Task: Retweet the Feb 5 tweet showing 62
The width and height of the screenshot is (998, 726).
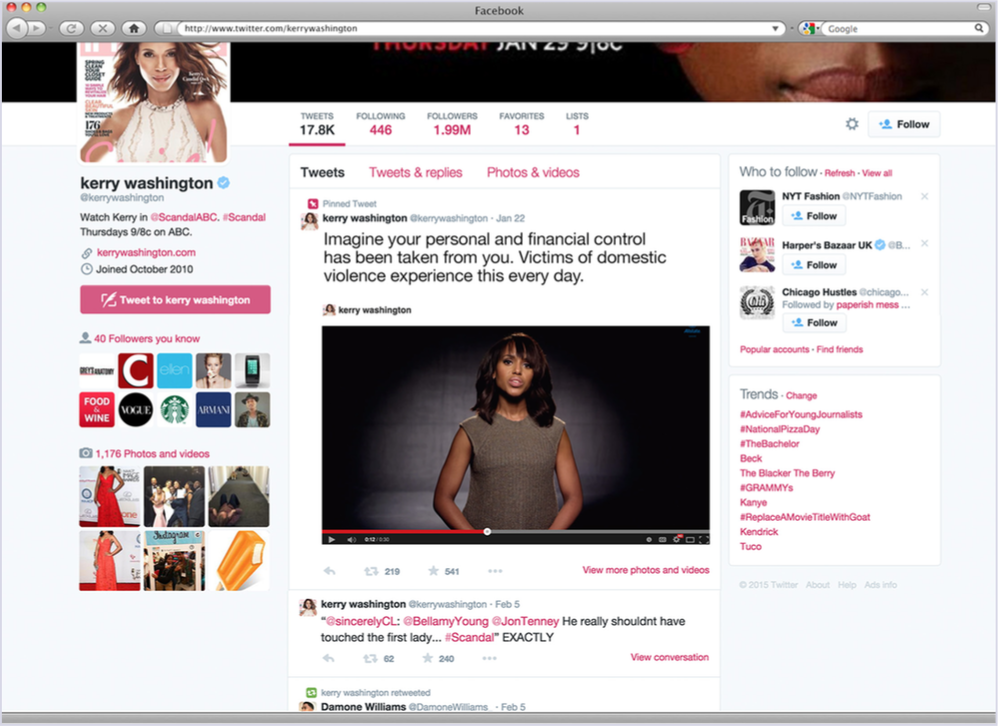Action: [x=379, y=659]
